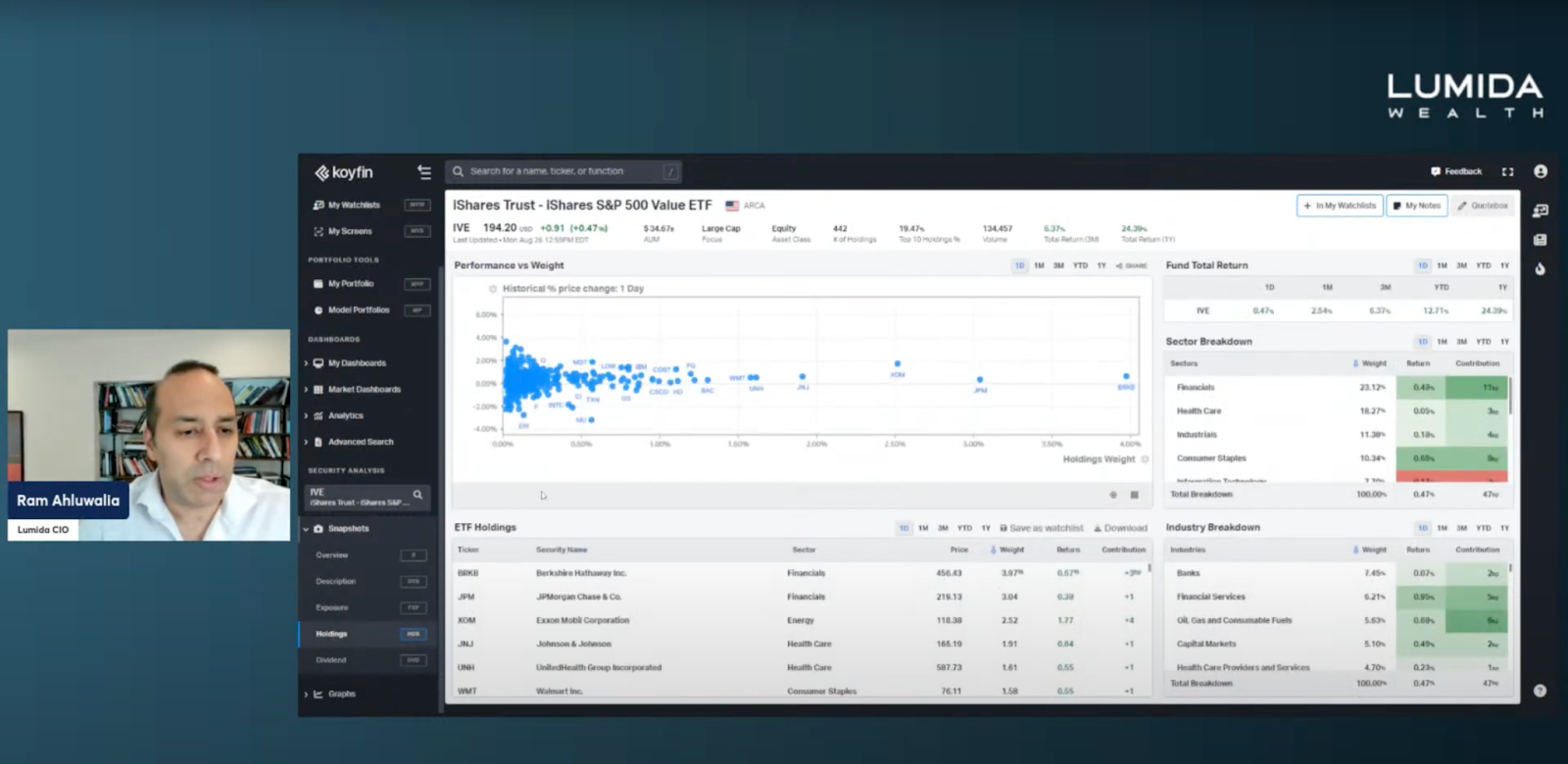Click the ETF Holdings table scrollbar
This screenshot has height=764, width=1568.
coord(1150,568)
